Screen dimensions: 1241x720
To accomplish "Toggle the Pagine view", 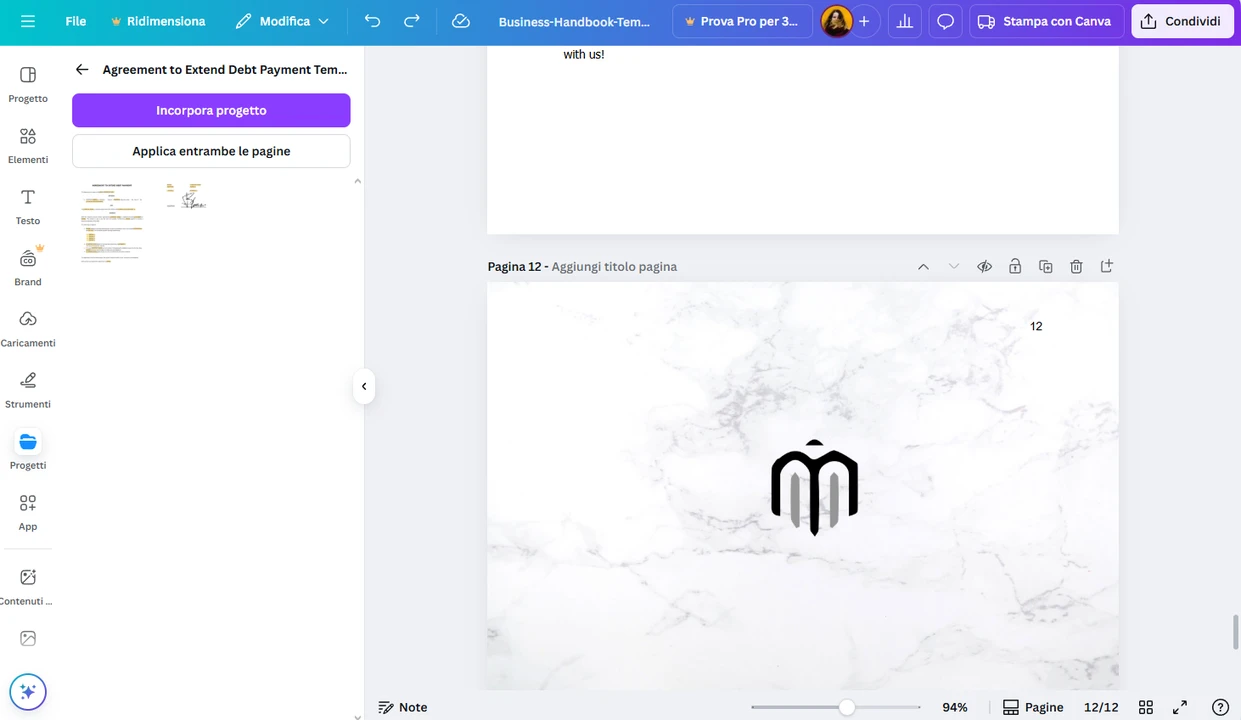I will point(1033,707).
